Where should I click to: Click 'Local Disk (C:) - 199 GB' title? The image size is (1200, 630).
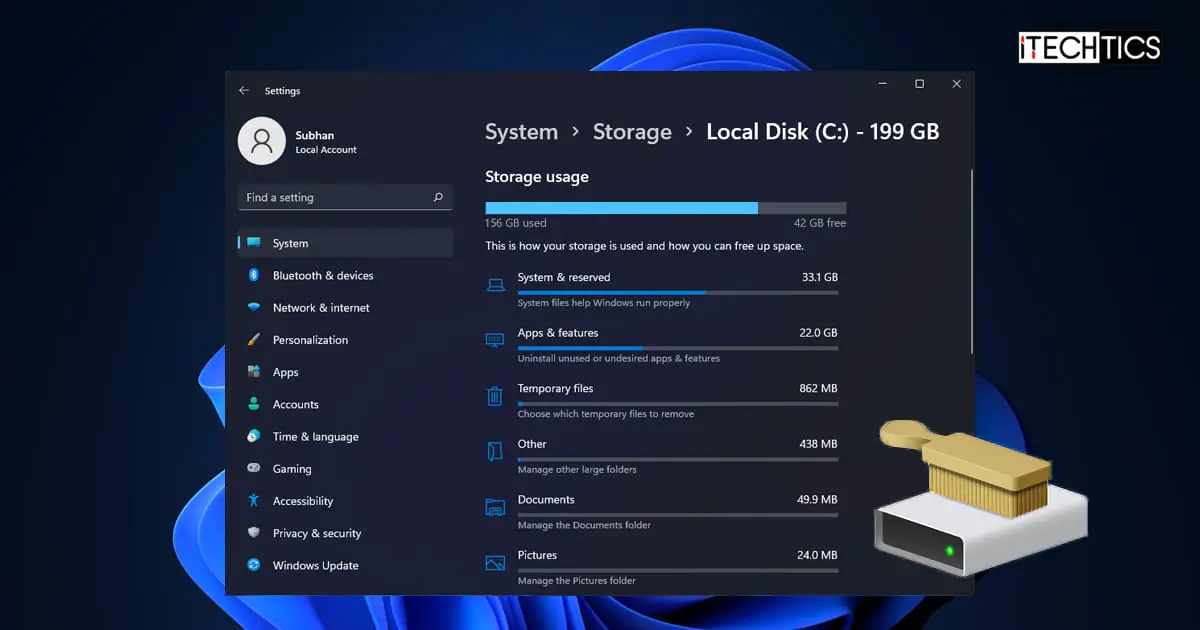coord(823,132)
